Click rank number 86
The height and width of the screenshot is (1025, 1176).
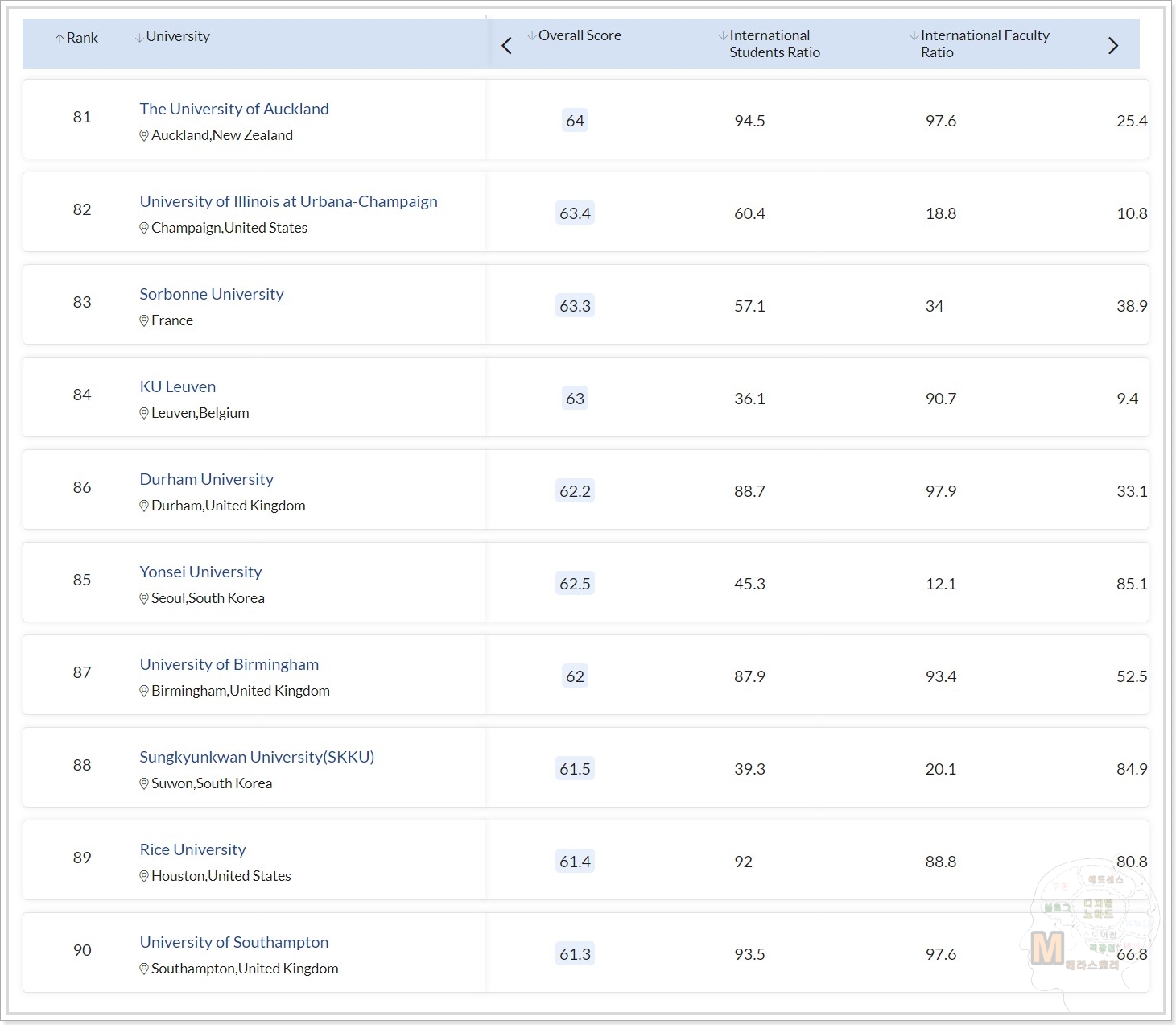(82, 487)
